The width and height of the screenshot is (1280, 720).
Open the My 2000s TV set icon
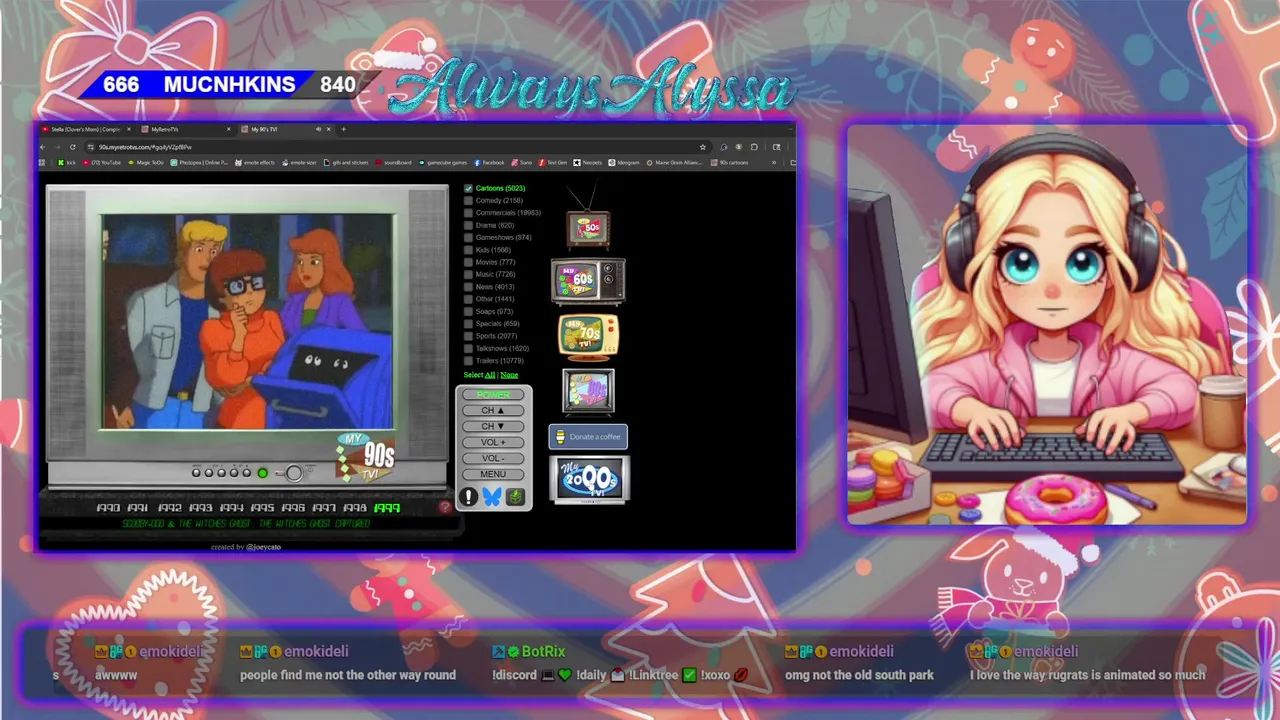click(x=589, y=480)
